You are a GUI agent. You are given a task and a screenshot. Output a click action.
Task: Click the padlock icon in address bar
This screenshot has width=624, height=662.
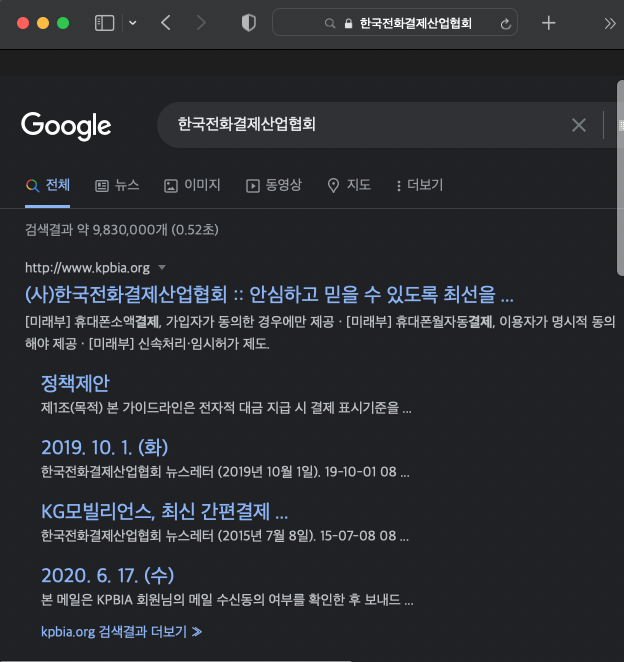pyautogui.click(x=348, y=23)
